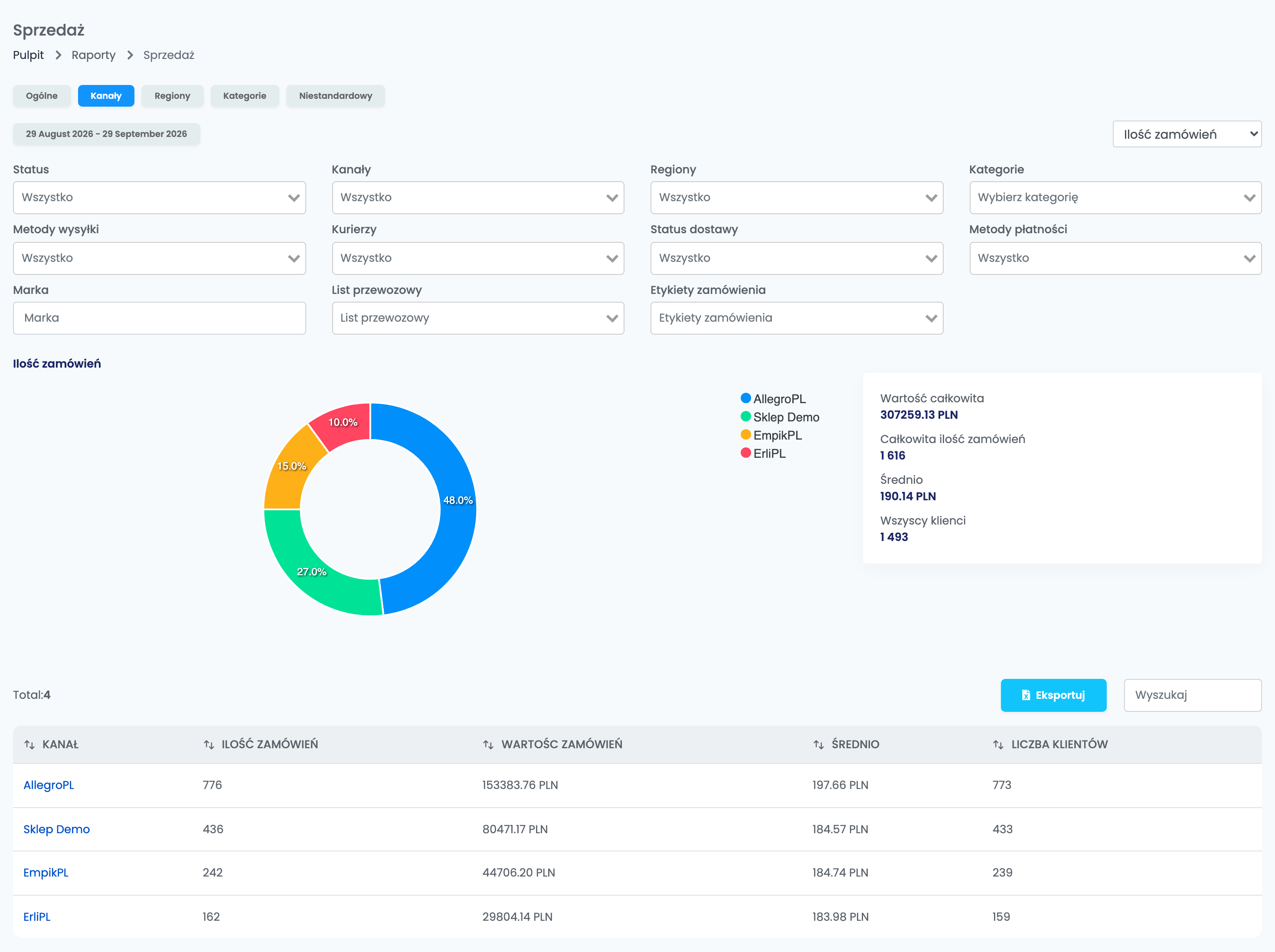The image size is (1275, 952).
Task: Toggle EmpikPL legend entry
Action: point(771,435)
